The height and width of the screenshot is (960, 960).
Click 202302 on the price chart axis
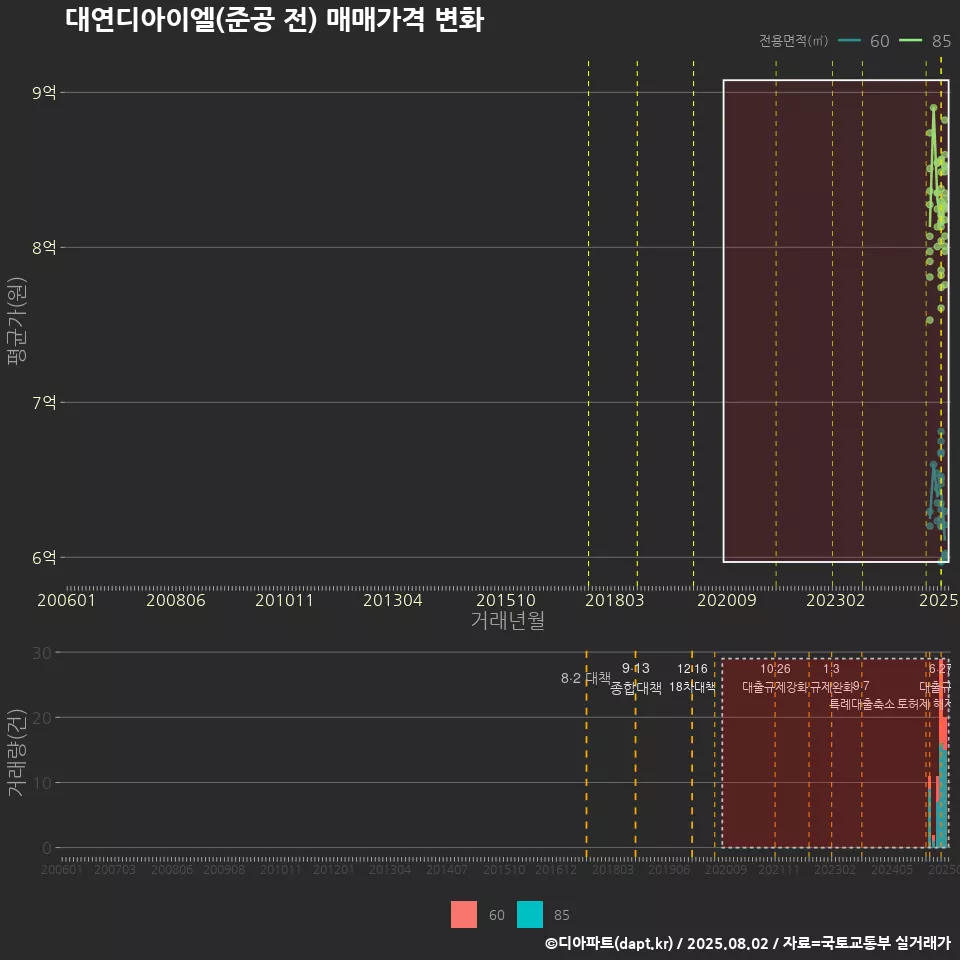coord(836,600)
